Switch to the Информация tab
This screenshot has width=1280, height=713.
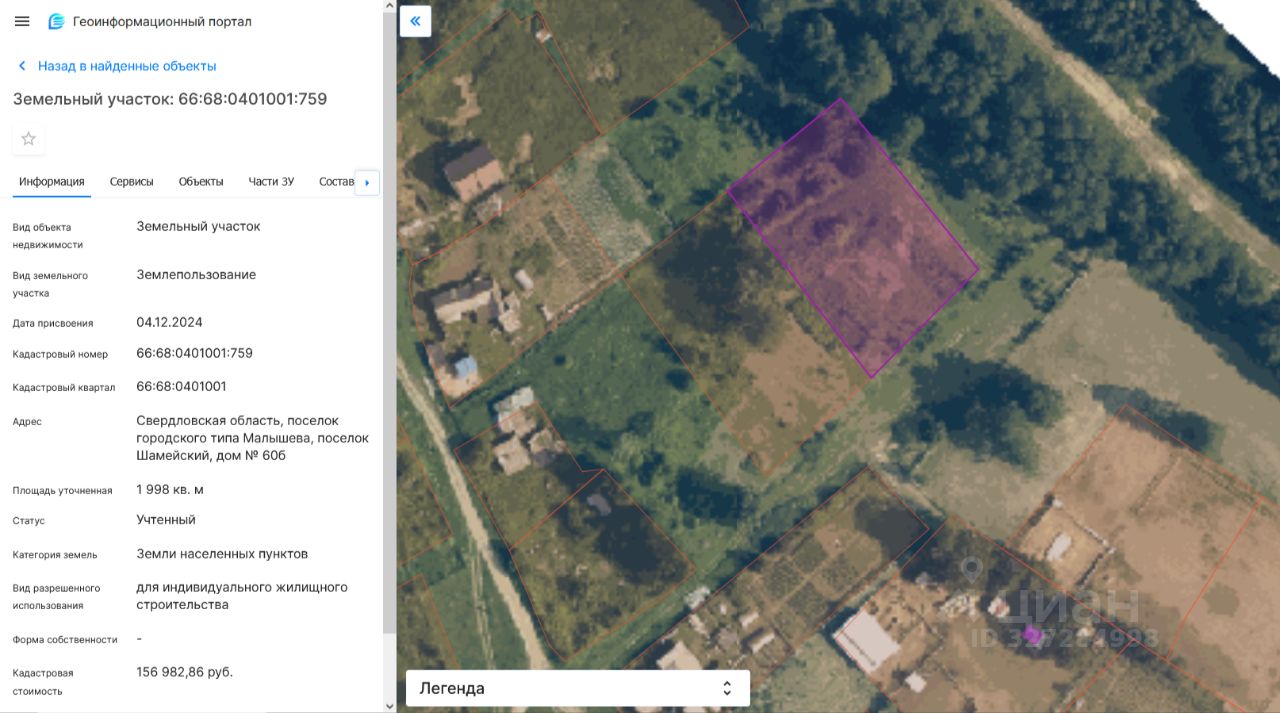51,182
